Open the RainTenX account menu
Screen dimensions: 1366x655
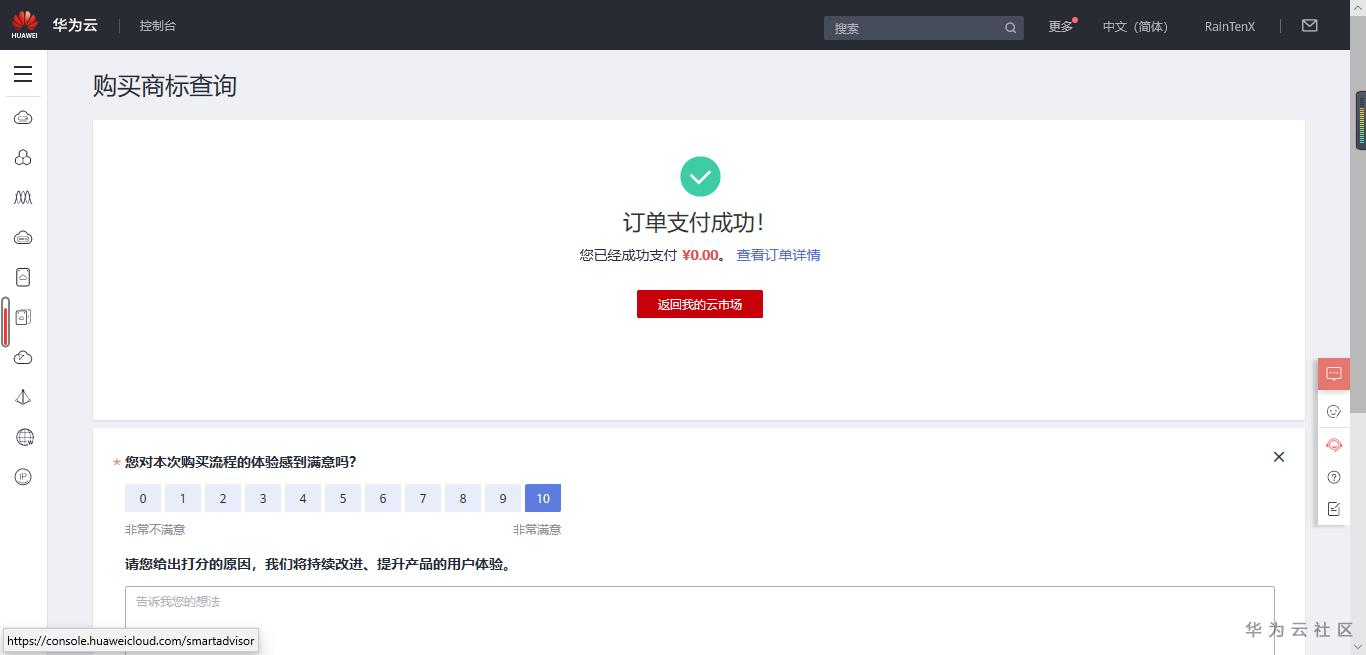point(1229,27)
